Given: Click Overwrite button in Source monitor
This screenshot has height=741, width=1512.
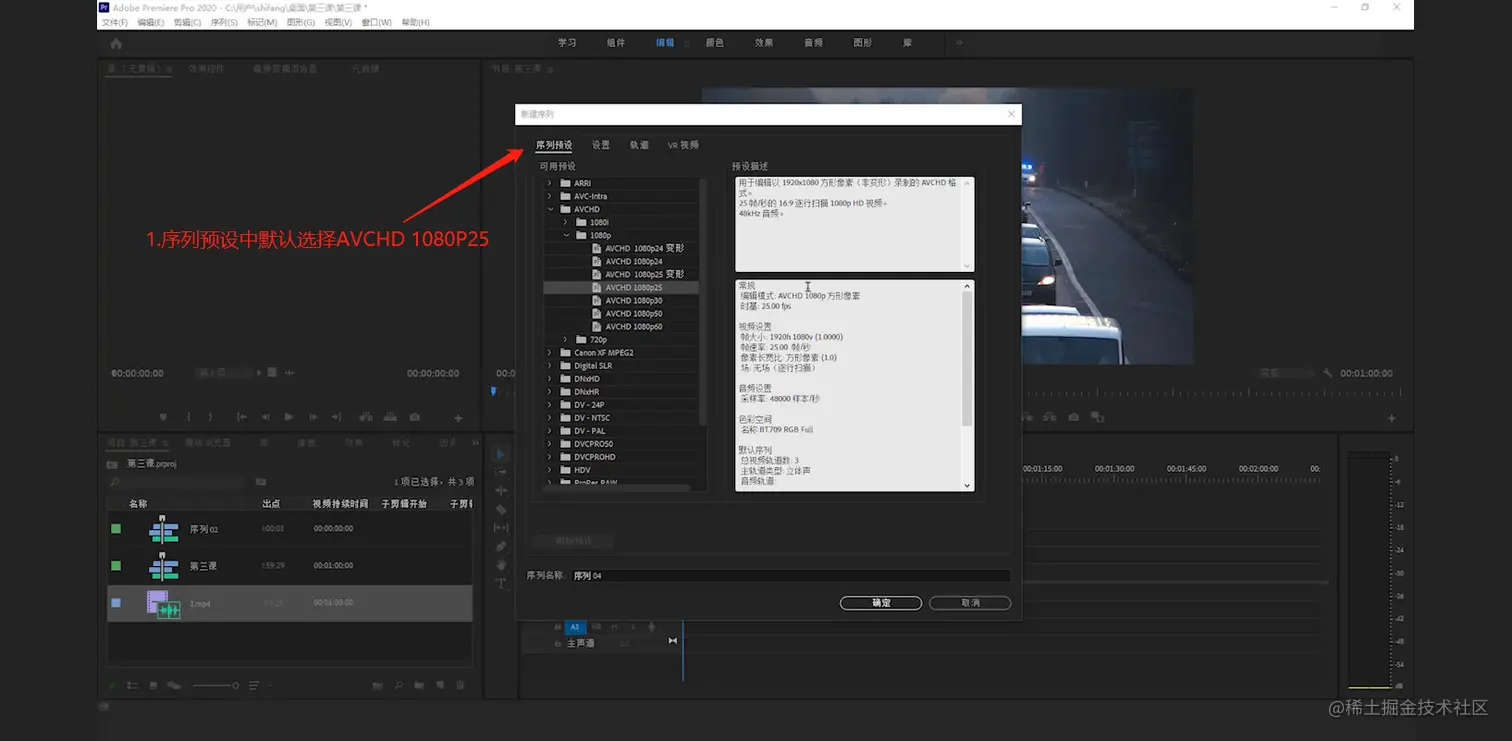Looking at the screenshot, I should pos(388,417).
